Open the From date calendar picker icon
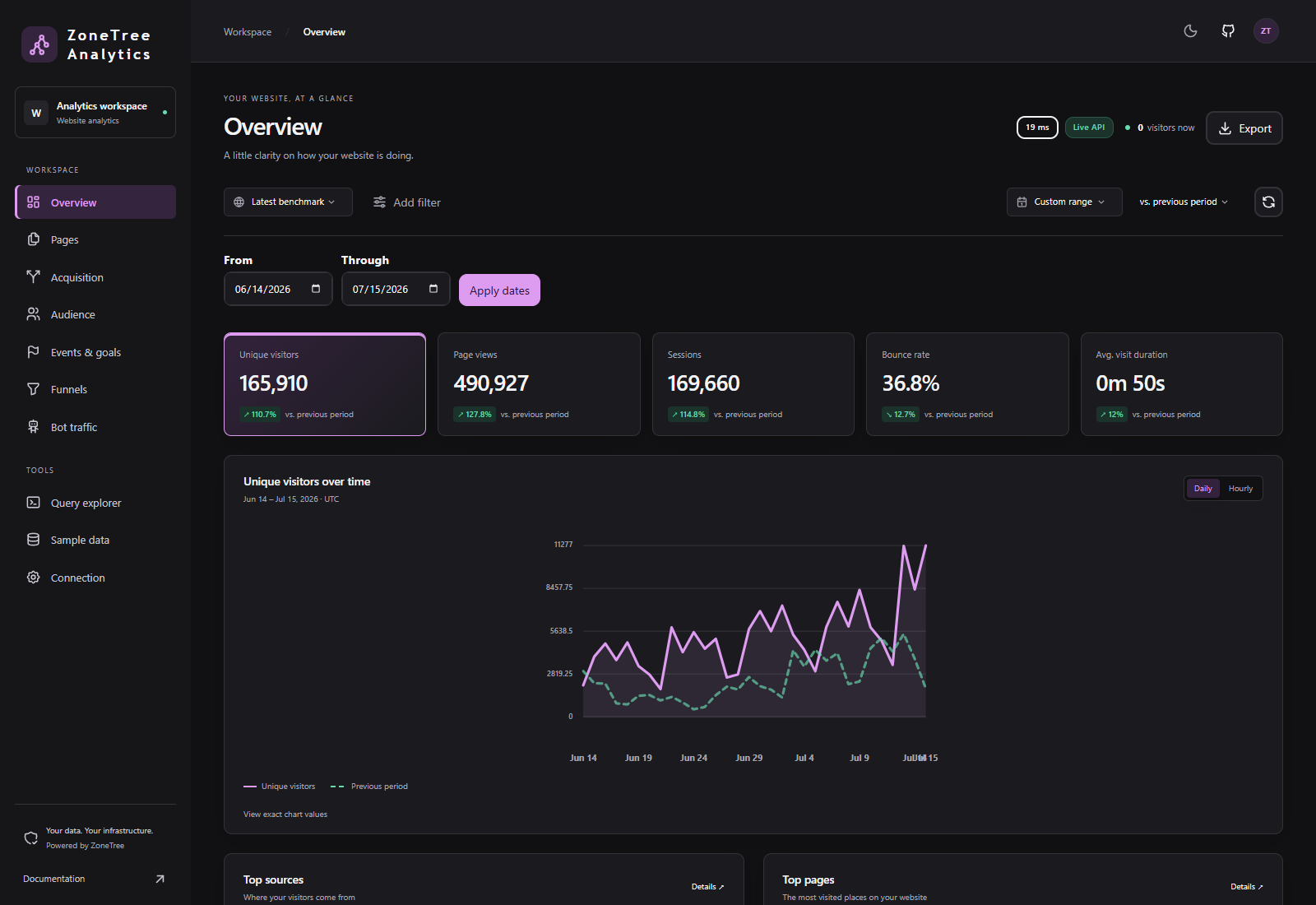 point(316,289)
